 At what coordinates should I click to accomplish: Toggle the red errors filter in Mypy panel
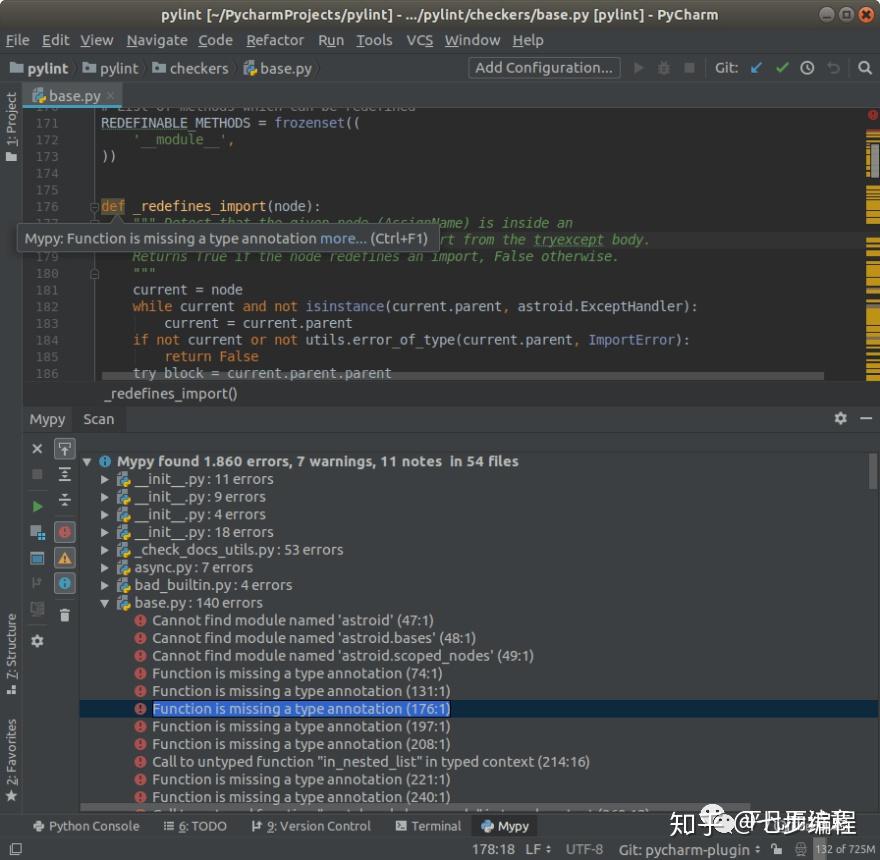point(65,532)
